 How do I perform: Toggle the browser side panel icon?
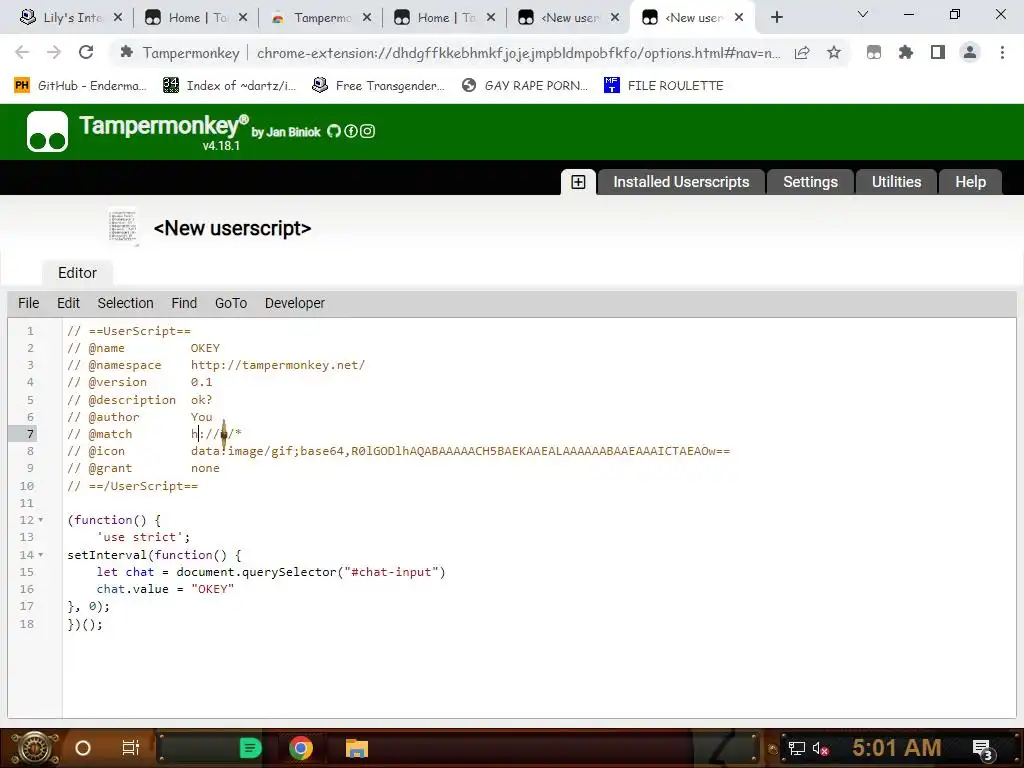click(x=938, y=53)
